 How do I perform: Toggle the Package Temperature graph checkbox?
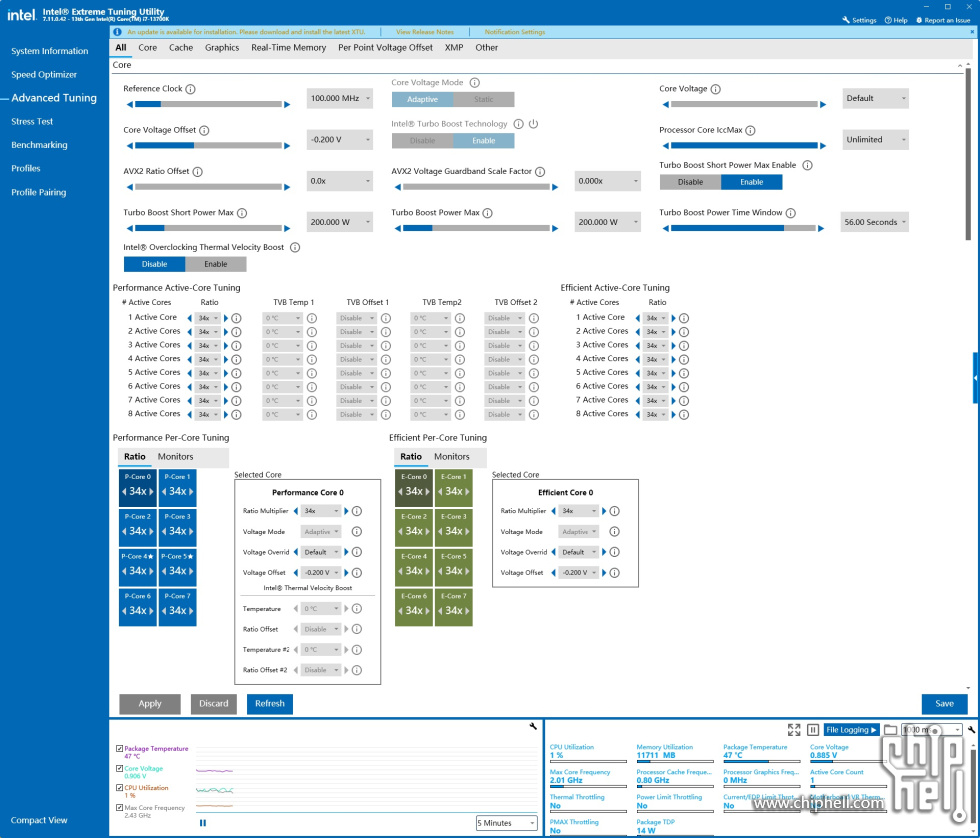tap(119, 749)
